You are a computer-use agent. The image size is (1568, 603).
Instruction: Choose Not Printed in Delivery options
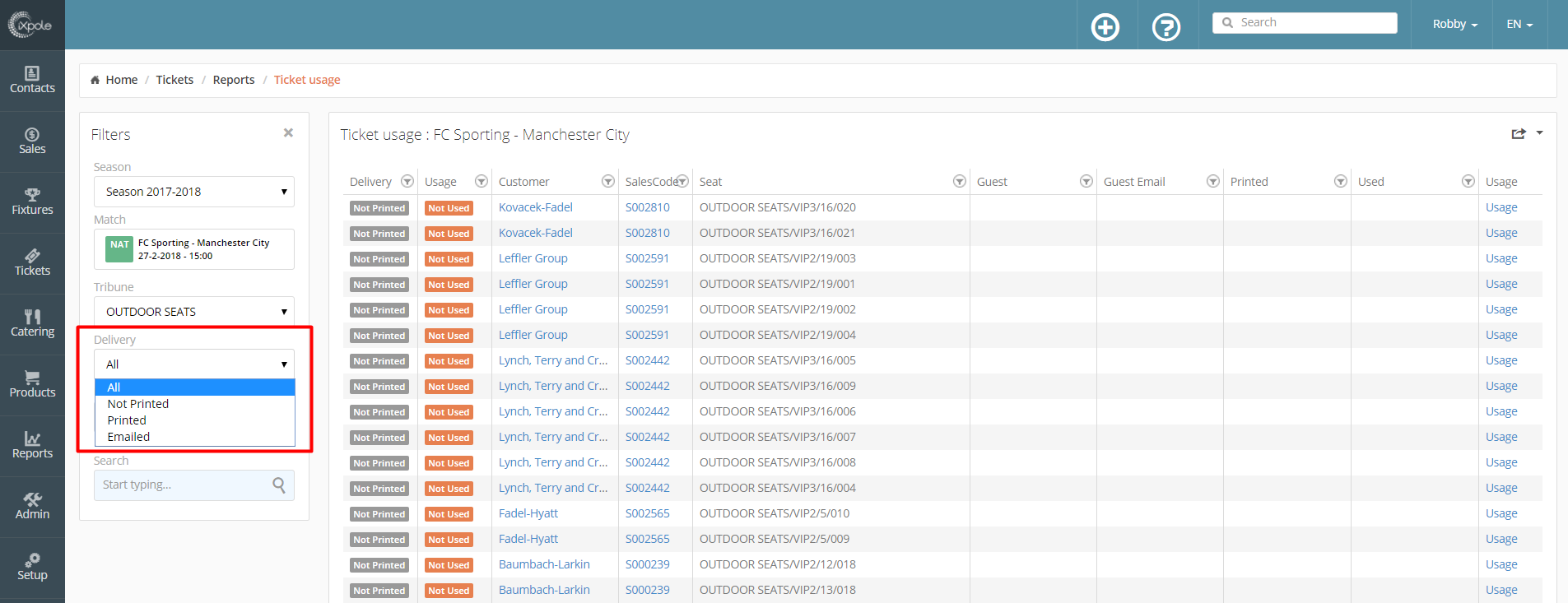(195, 404)
